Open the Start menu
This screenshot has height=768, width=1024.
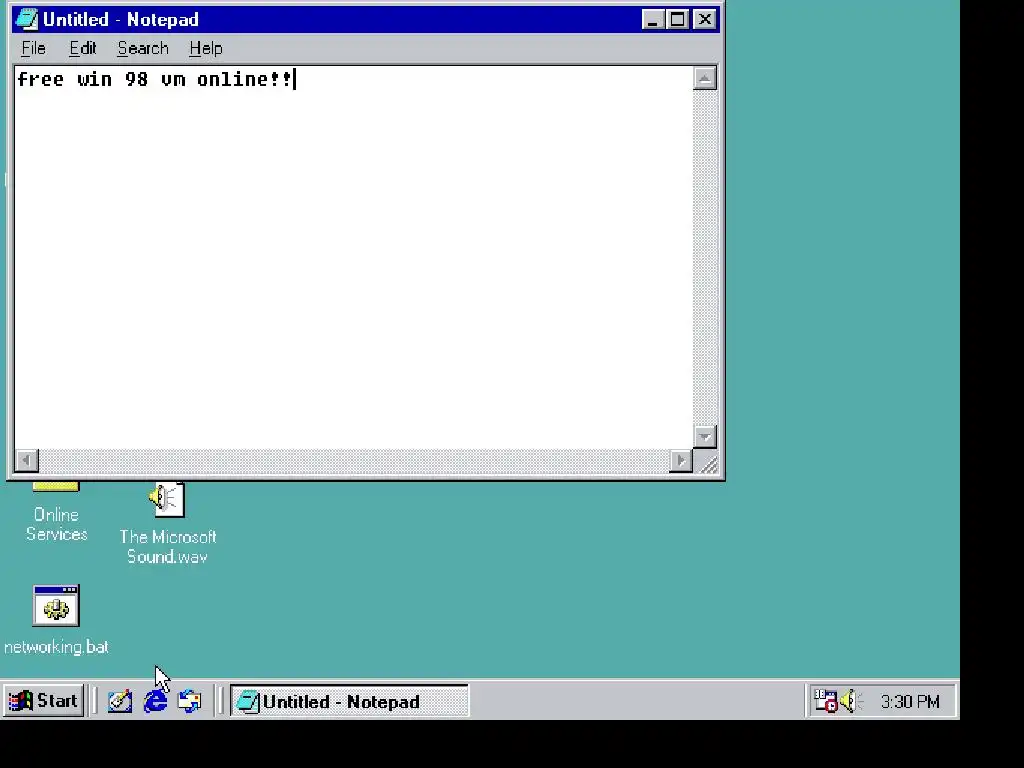[44, 701]
